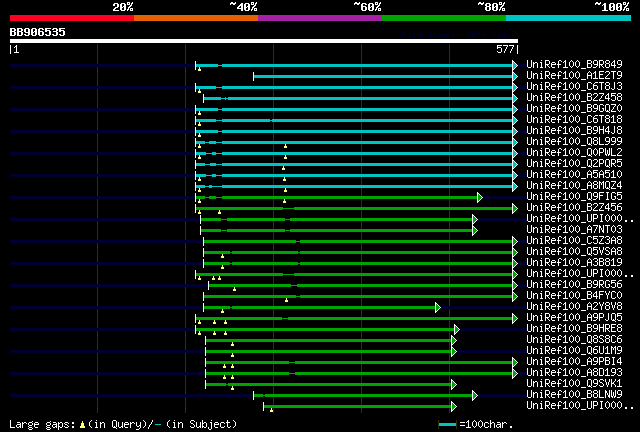Select the UniRef100_A8D193 label
The width and height of the screenshot is (640, 432).
click(574, 373)
